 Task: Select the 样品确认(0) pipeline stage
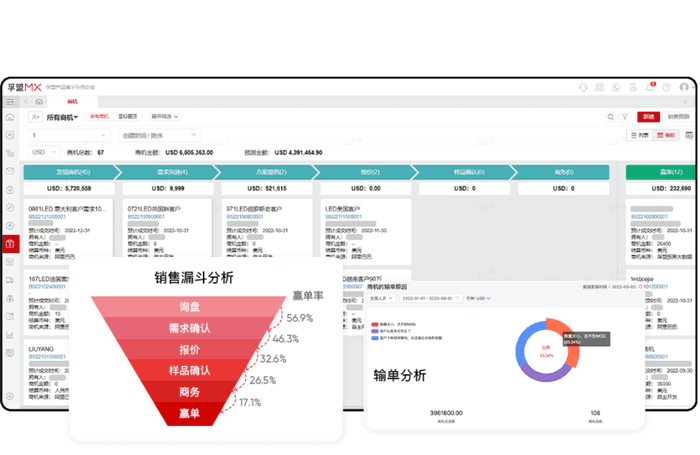coord(467,172)
